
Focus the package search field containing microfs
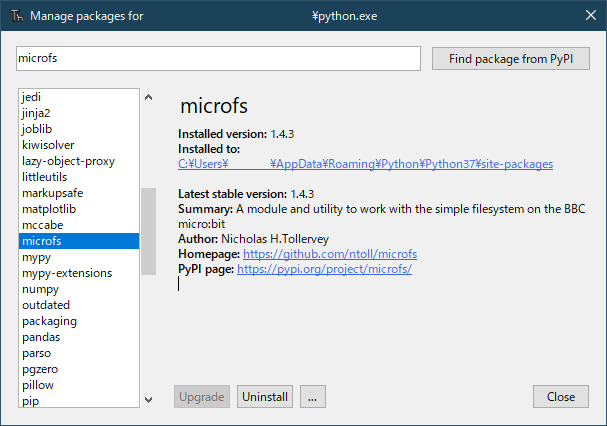pyautogui.click(x=218, y=58)
